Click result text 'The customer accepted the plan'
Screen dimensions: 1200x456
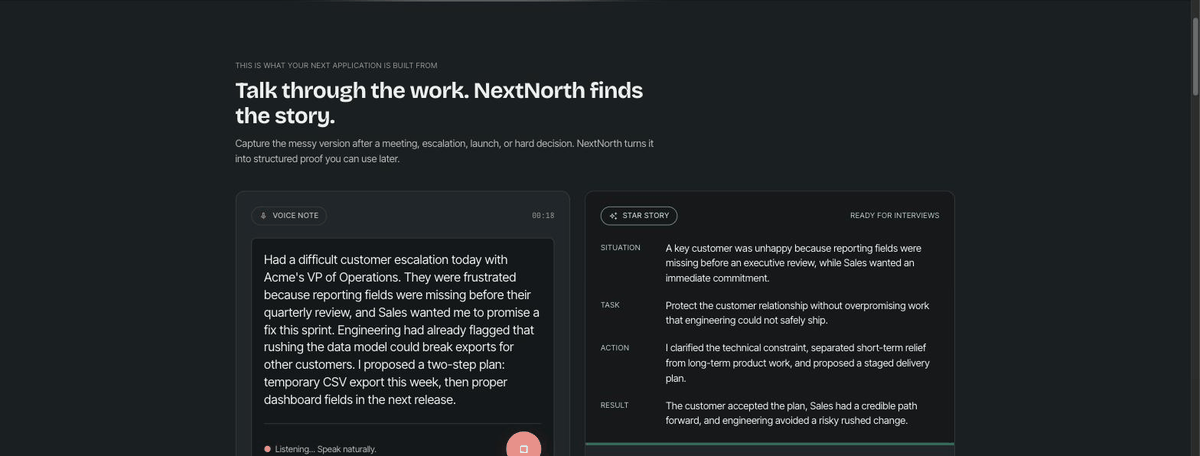pos(791,413)
